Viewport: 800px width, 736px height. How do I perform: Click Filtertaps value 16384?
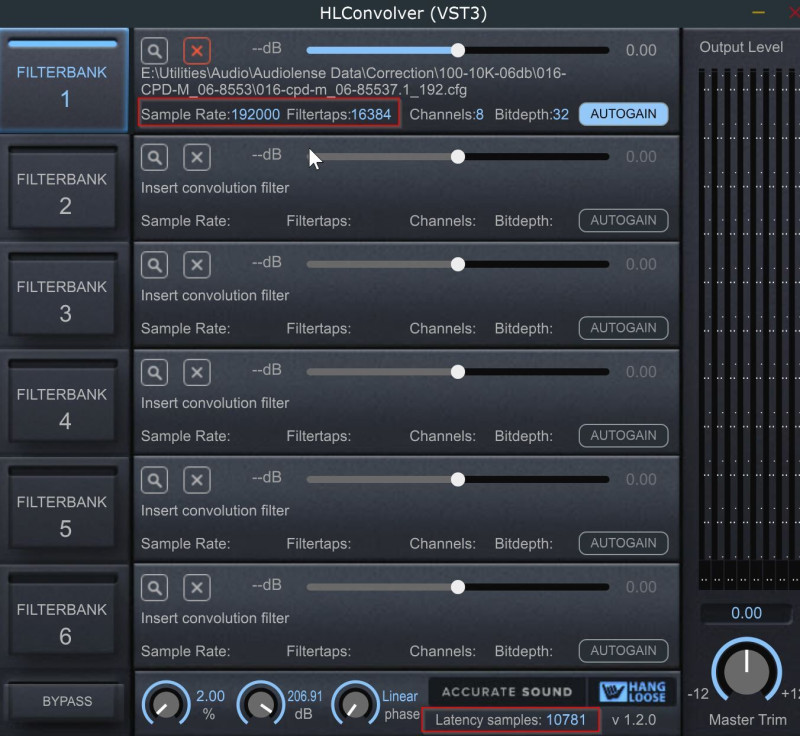pos(371,114)
